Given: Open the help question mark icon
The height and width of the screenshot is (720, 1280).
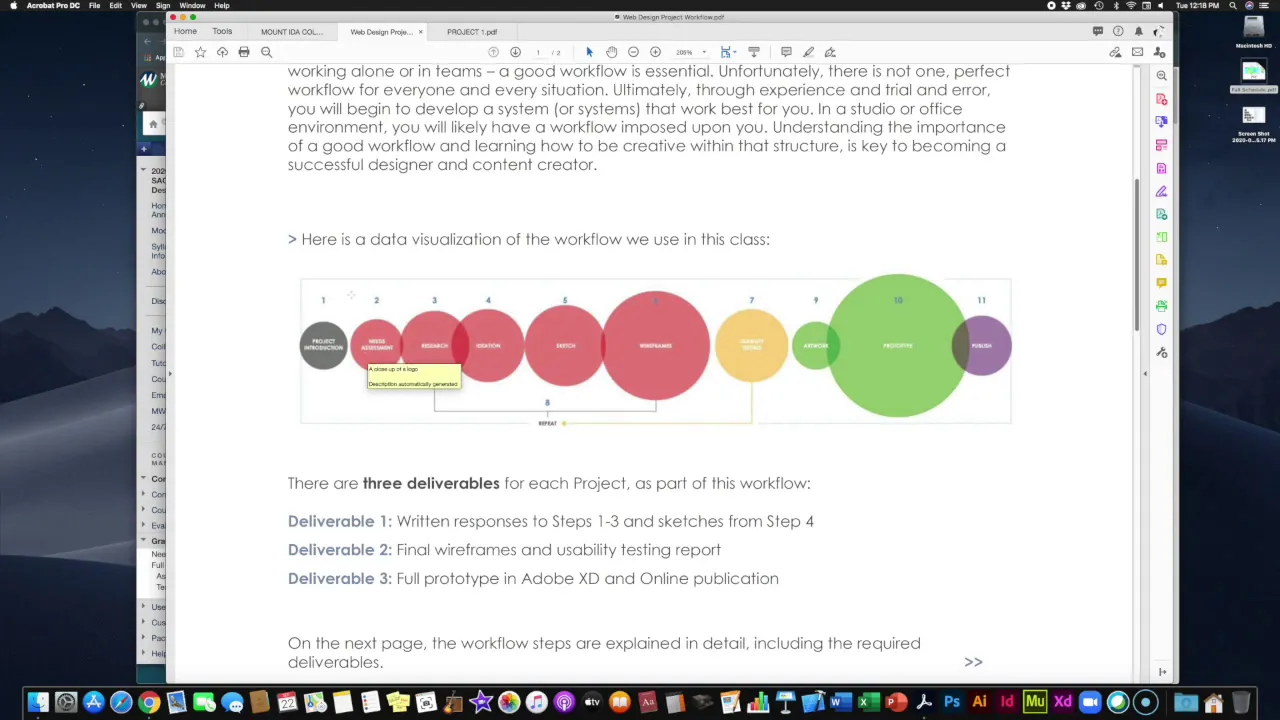Looking at the screenshot, I should coord(1118,31).
